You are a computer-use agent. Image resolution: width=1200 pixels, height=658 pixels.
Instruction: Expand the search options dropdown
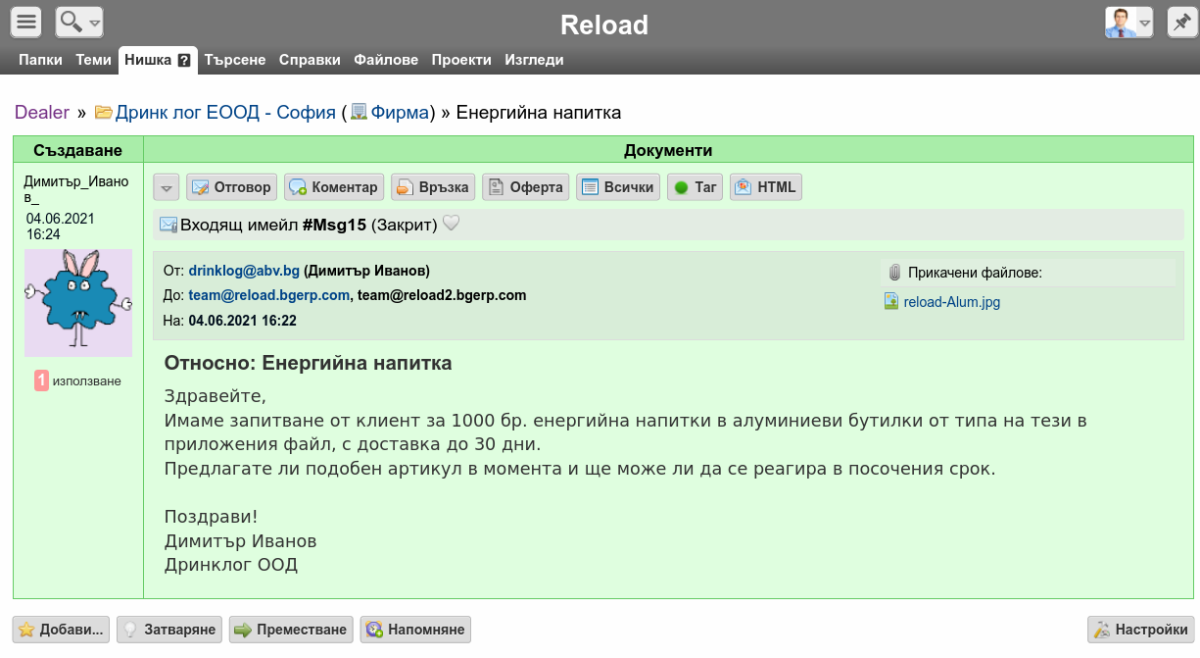pyautogui.click(x=80, y=21)
